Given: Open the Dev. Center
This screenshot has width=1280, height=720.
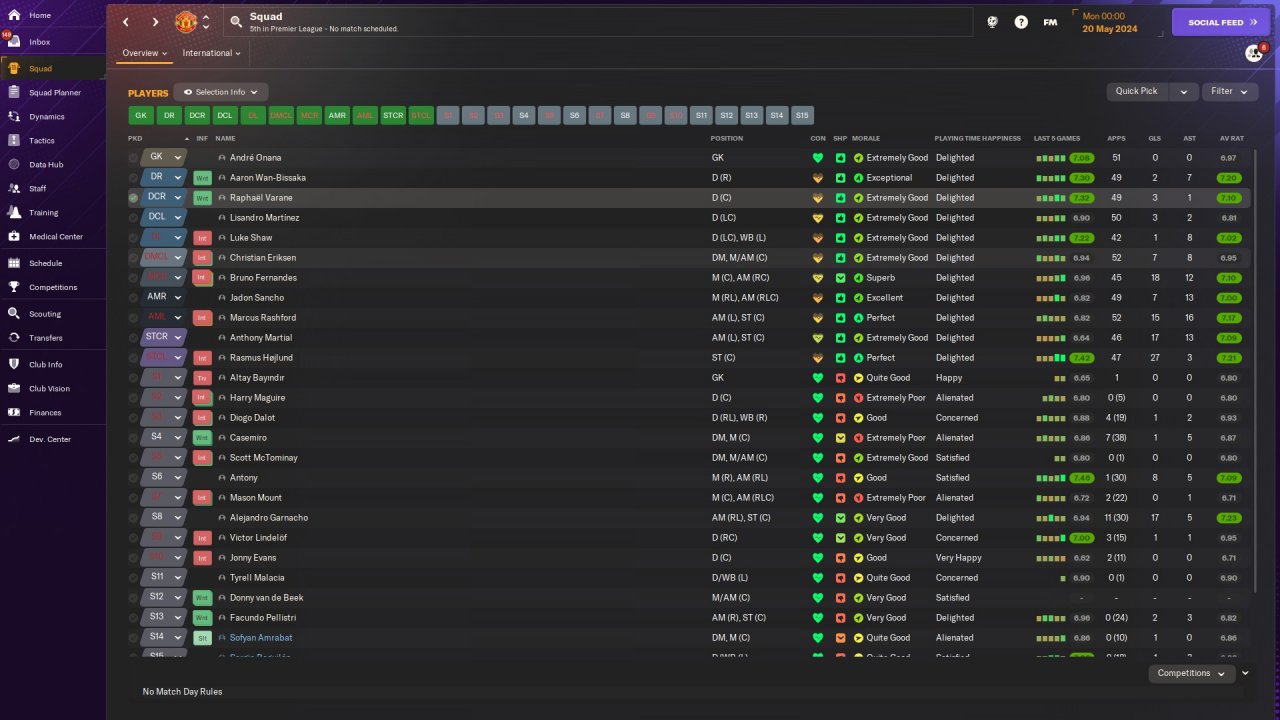Looking at the screenshot, I should 52,439.
